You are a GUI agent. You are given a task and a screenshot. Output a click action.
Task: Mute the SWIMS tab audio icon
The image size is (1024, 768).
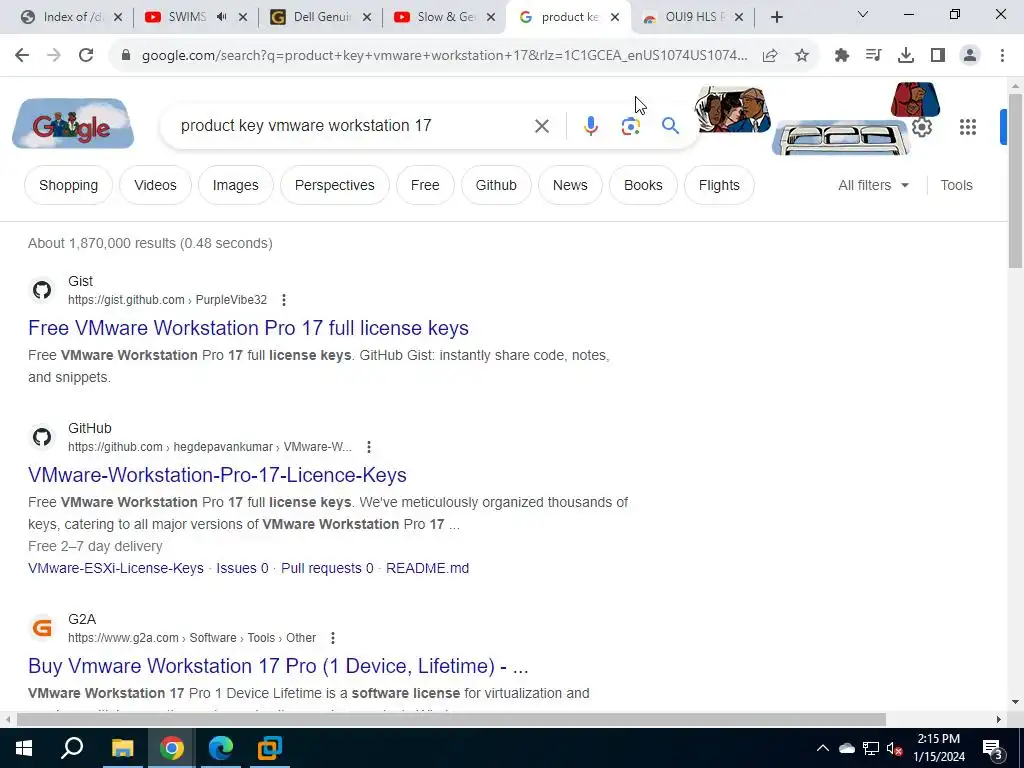click(x=221, y=17)
